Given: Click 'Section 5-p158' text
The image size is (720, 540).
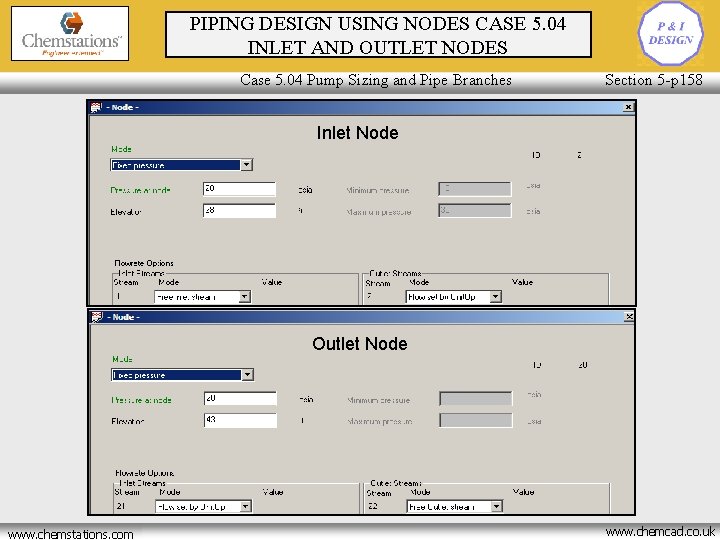Looking at the screenshot, I should (x=653, y=80).
